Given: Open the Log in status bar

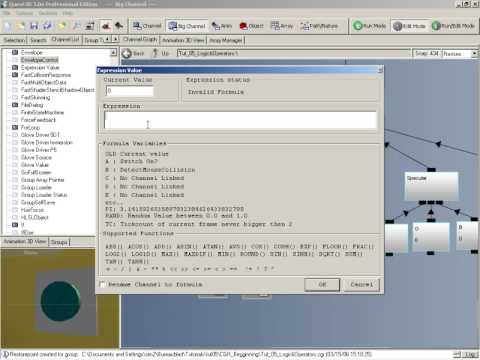Looking at the screenshot, I should (x=471, y=354).
